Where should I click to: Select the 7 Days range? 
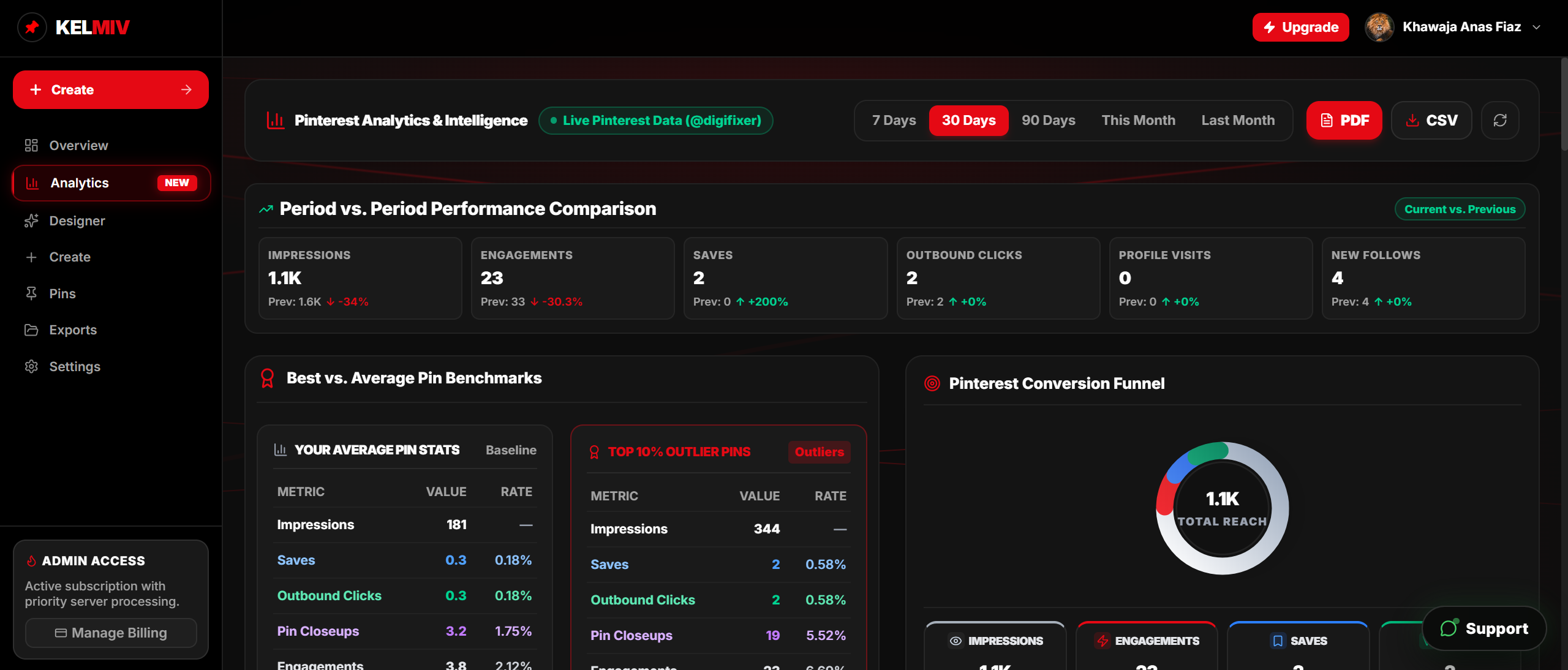pyautogui.click(x=894, y=121)
